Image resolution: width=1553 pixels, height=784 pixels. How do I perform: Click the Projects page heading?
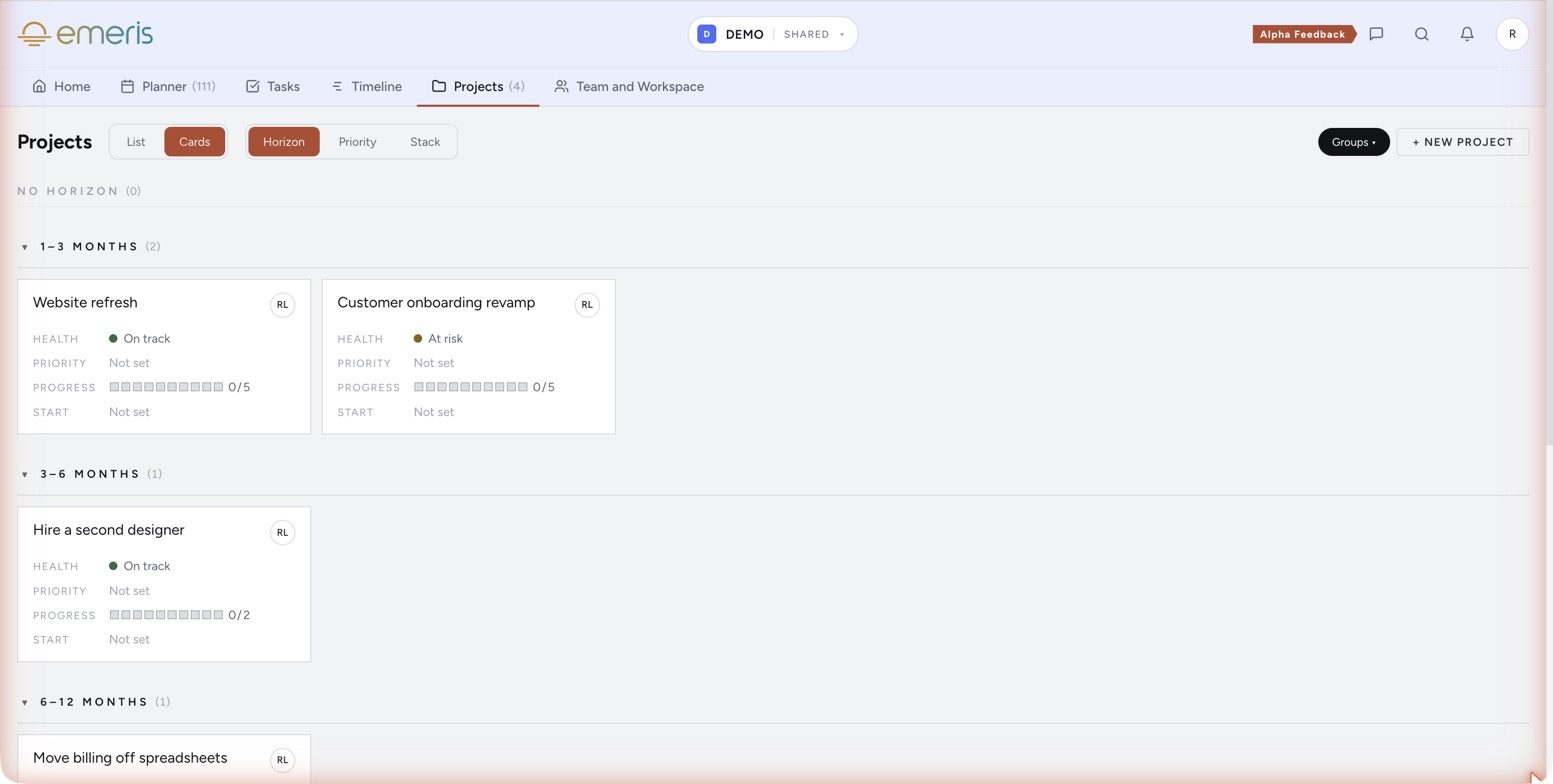click(55, 142)
